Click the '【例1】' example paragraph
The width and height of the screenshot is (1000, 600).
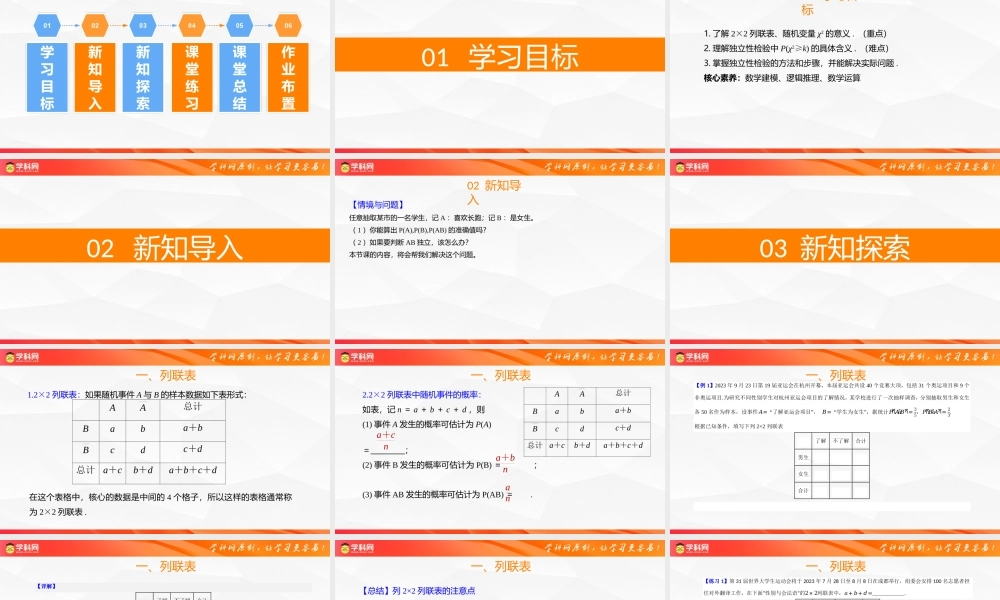[x=832, y=406]
